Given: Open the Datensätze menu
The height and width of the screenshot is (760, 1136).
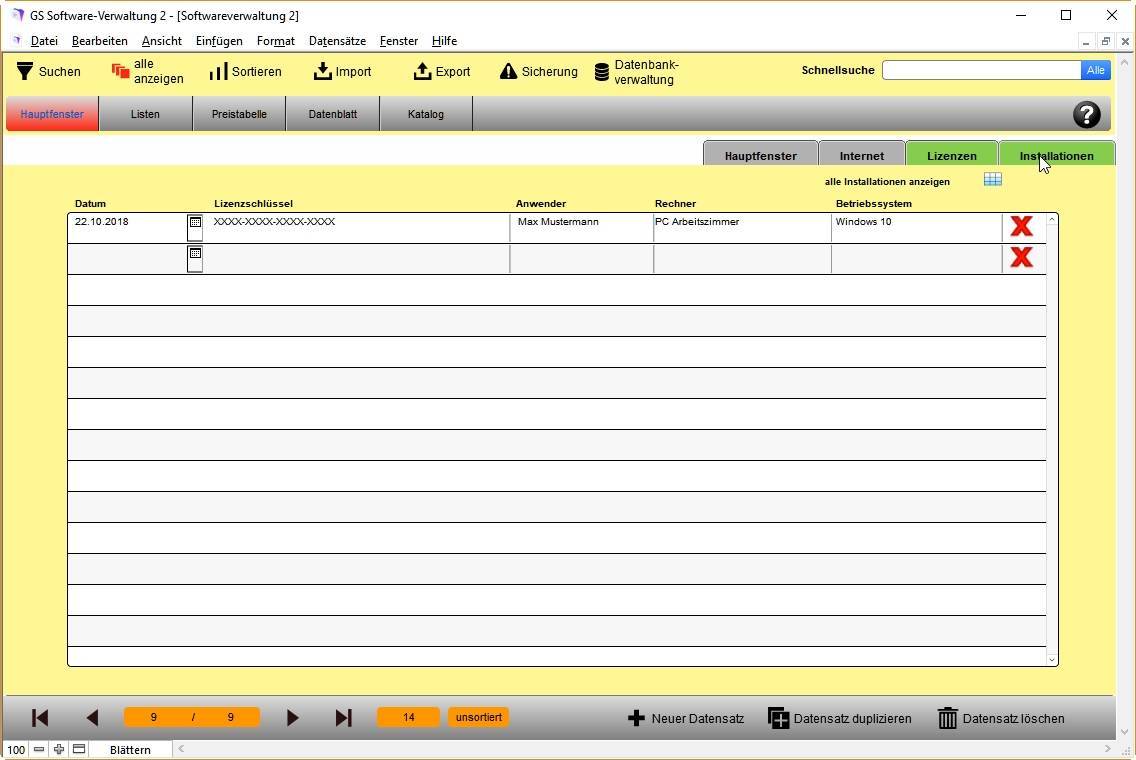Looking at the screenshot, I should 337,41.
